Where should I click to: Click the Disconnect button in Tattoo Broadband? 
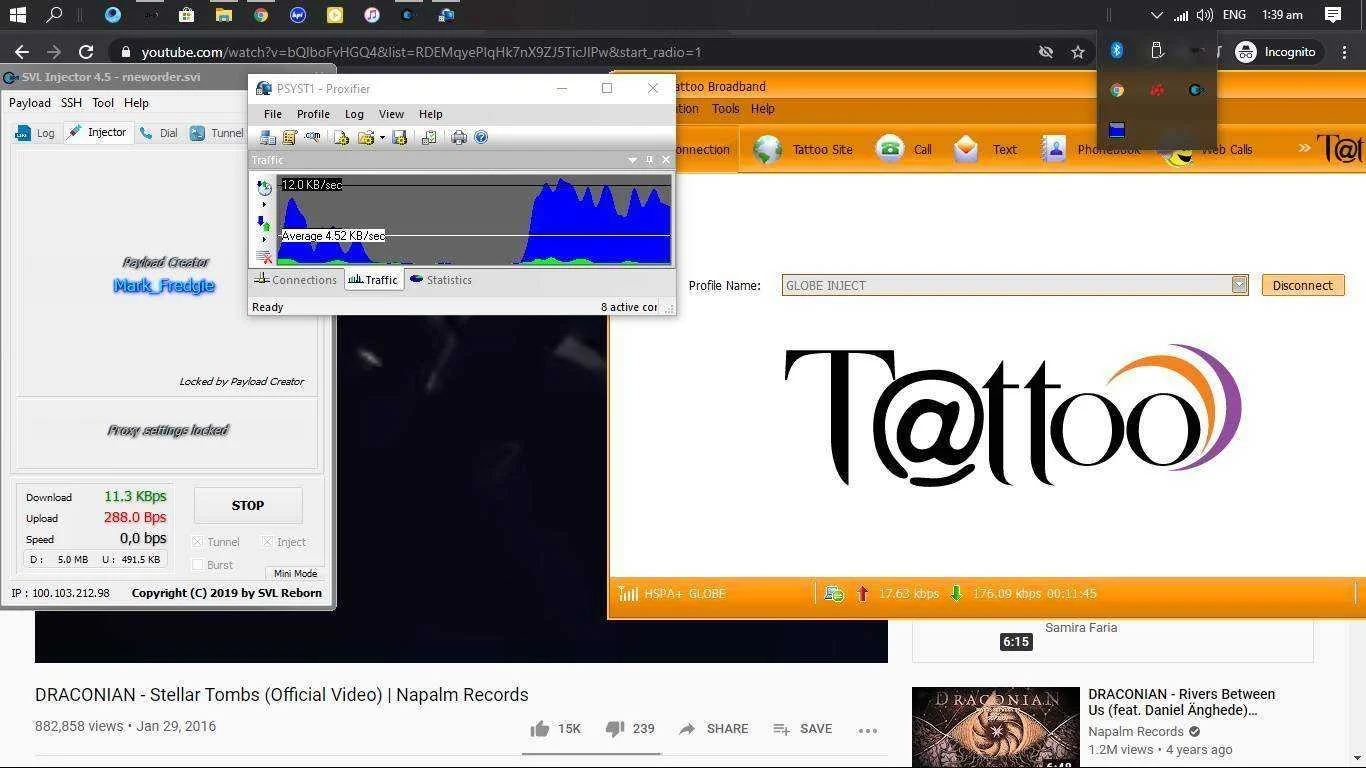click(x=1302, y=285)
